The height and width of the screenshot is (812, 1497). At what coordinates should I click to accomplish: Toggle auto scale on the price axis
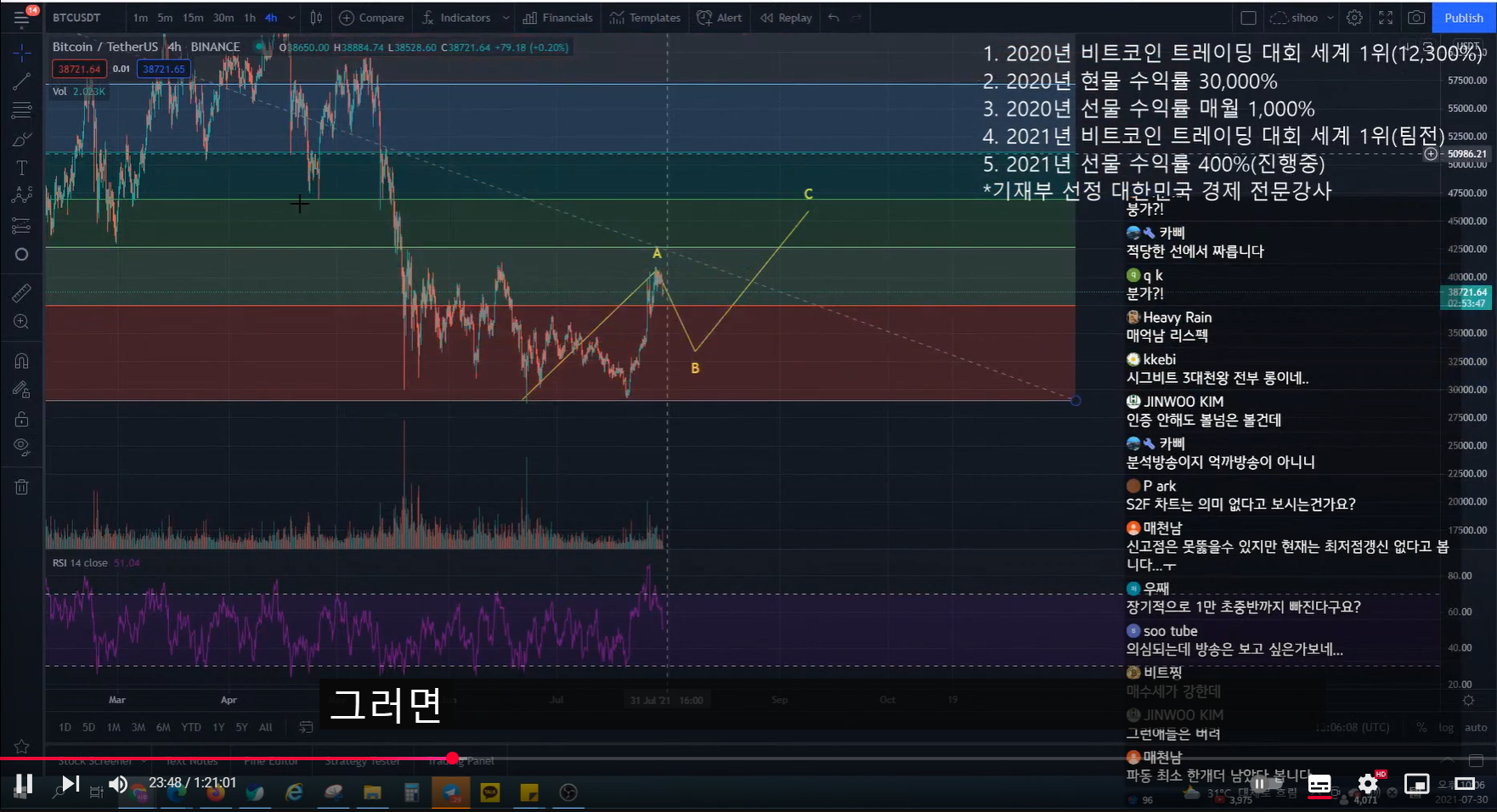pyautogui.click(x=1476, y=727)
